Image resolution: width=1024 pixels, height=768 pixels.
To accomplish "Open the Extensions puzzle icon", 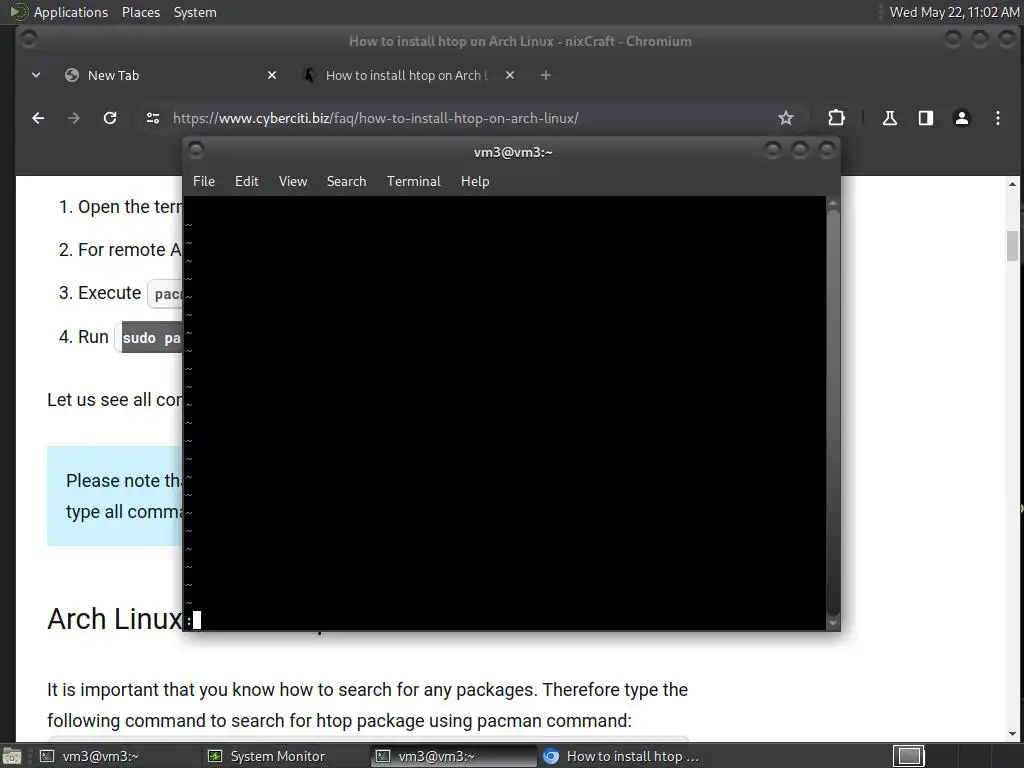I will 836,118.
